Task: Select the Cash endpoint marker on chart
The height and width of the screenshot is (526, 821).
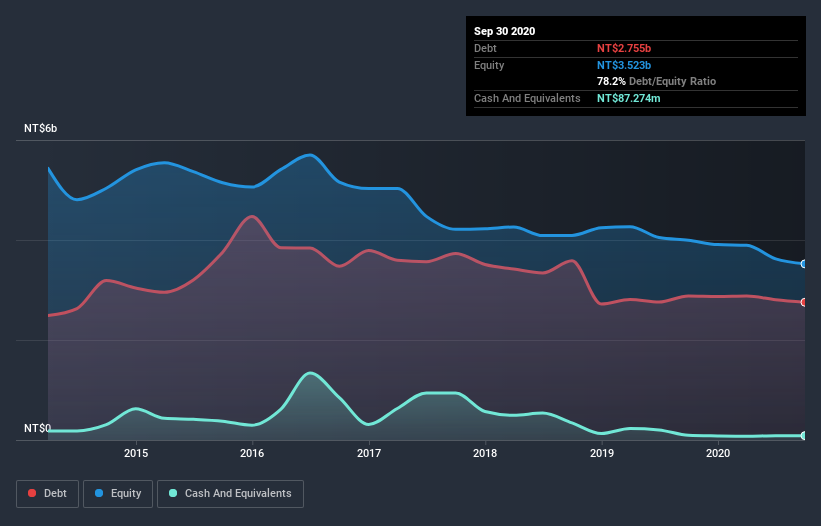Action: click(x=804, y=435)
